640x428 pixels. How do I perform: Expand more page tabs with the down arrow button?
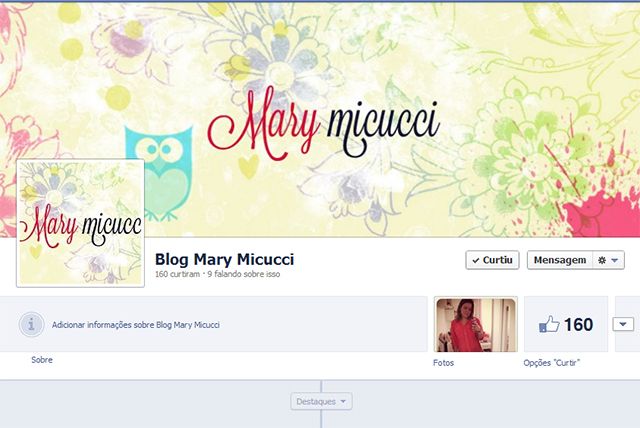pyautogui.click(x=623, y=324)
